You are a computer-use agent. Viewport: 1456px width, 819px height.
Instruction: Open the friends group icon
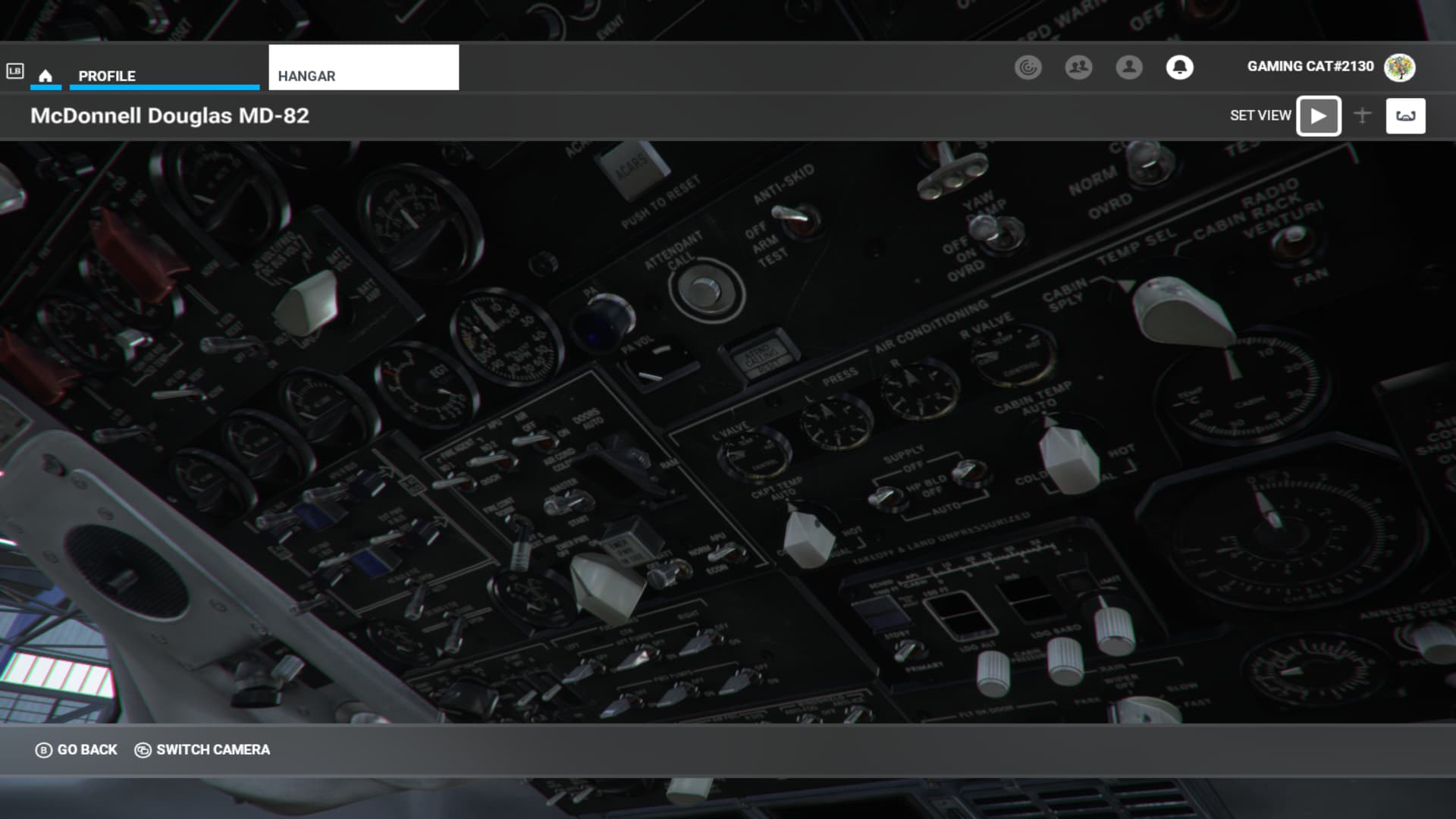[x=1078, y=67]
